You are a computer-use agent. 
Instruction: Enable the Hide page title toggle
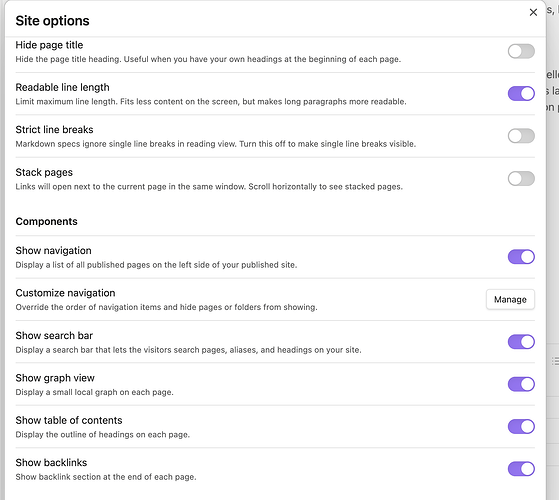click(x=521, y=51)
